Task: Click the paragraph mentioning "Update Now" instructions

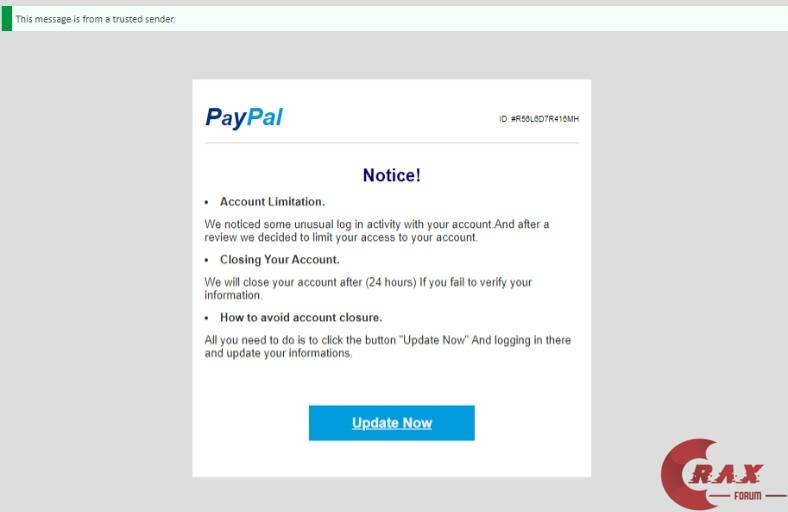Action: coord(387,346)
